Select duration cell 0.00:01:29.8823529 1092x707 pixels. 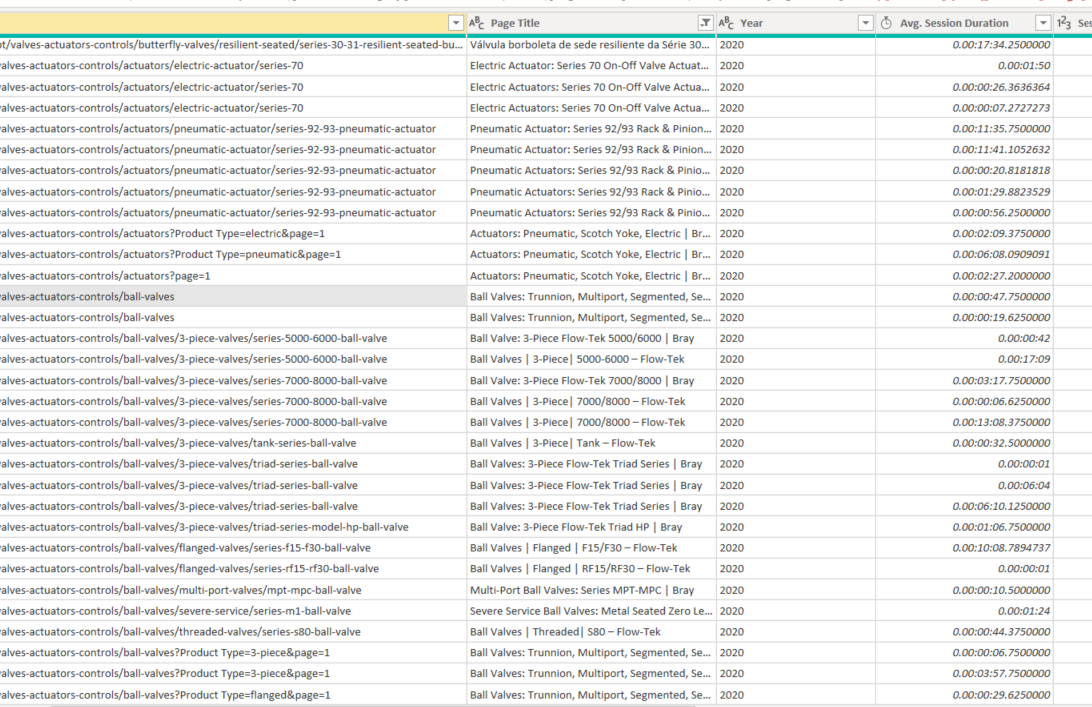[965, 192]
